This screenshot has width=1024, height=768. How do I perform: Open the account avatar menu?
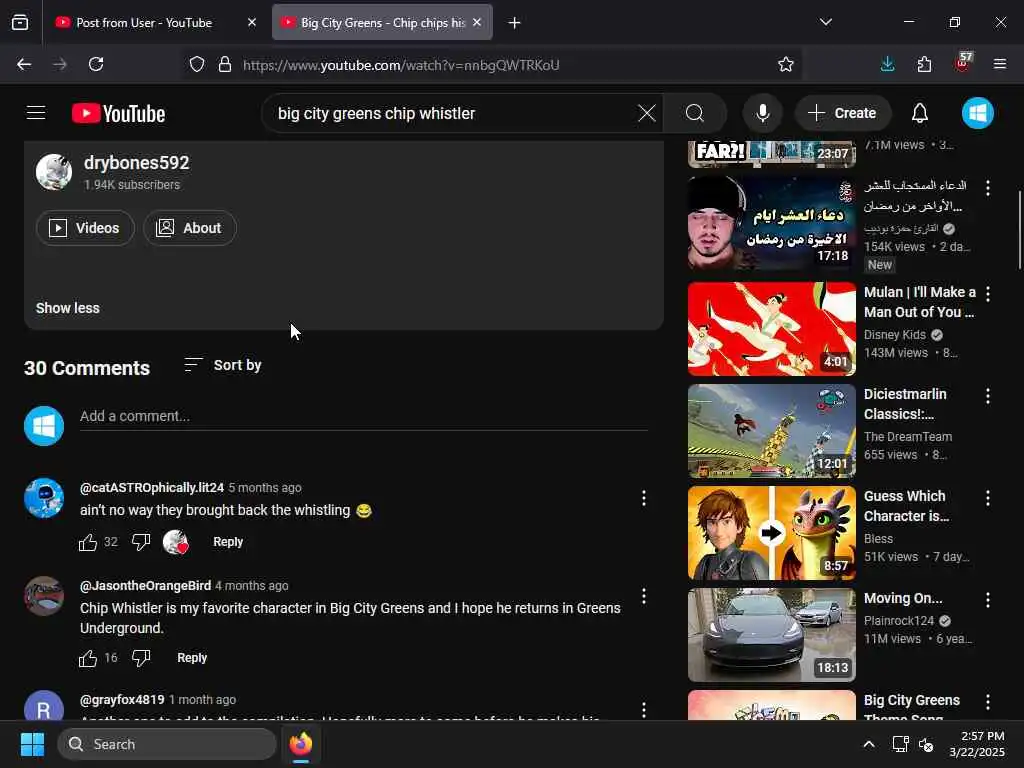coord(978,113)
